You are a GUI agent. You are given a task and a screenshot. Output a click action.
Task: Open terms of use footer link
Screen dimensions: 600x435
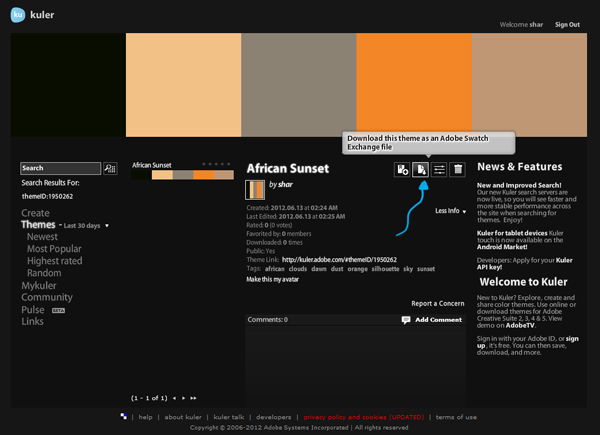coord(456,417)
